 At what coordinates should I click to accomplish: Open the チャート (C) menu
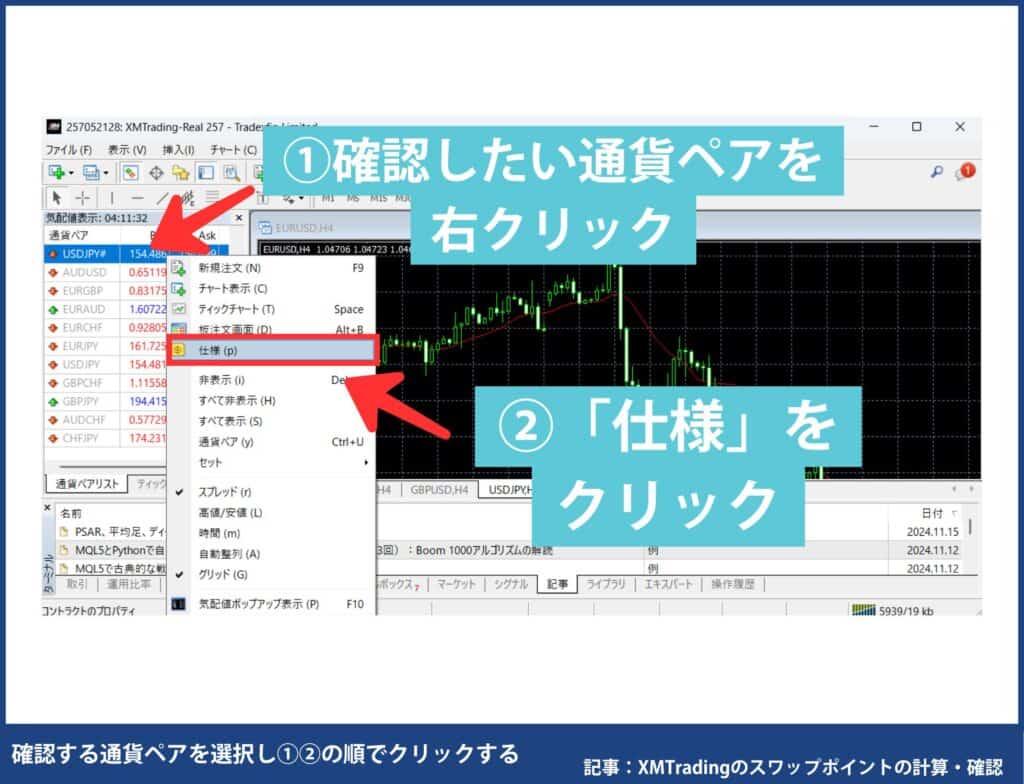[x=233, y=150]
